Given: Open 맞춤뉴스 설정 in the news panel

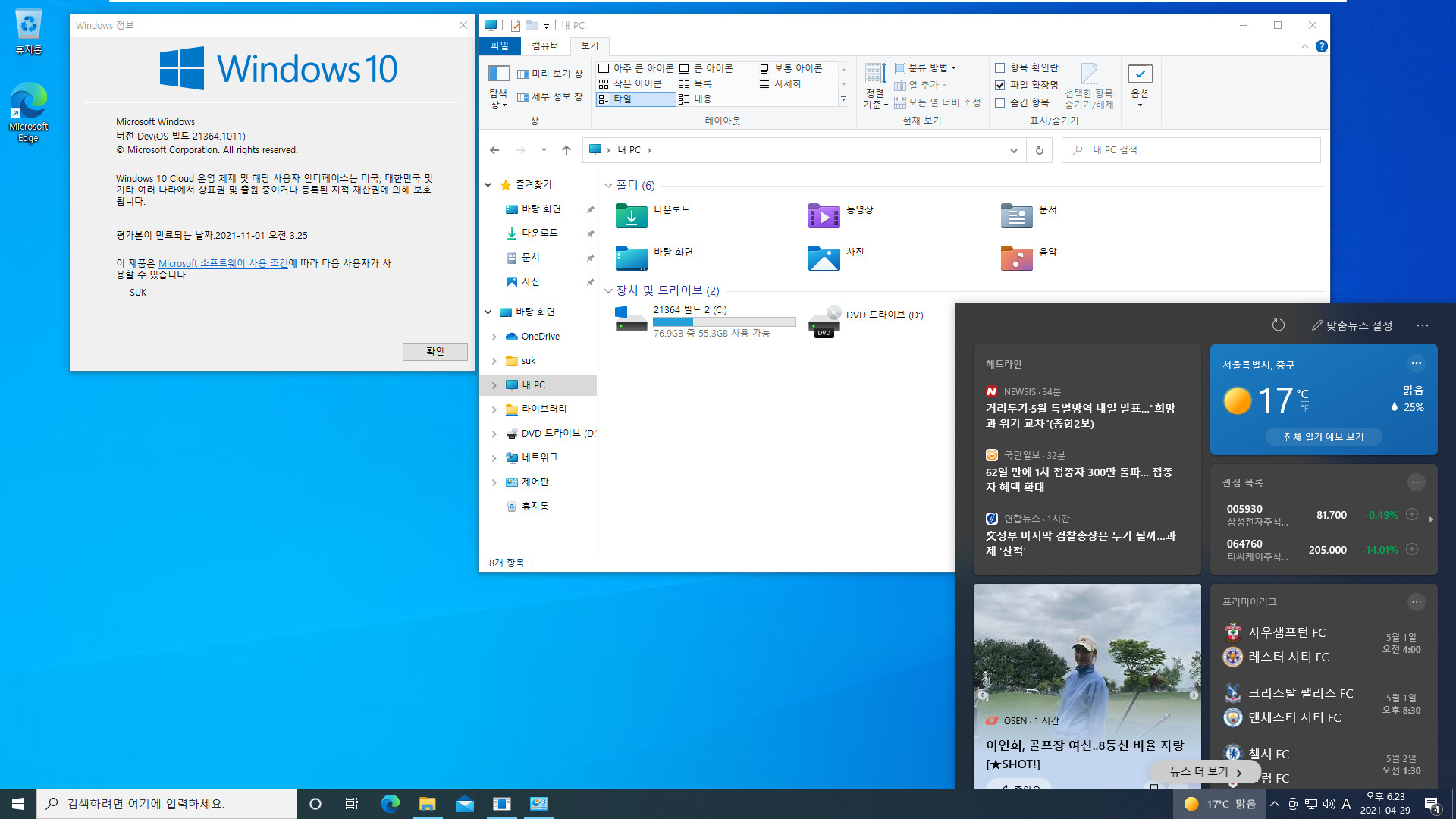Looking at the screenshot, I should point(1351,325).
